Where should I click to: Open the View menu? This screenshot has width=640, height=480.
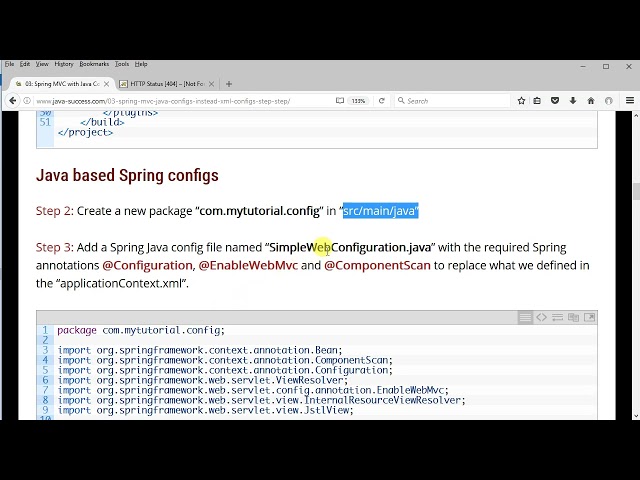coord(42,64)
